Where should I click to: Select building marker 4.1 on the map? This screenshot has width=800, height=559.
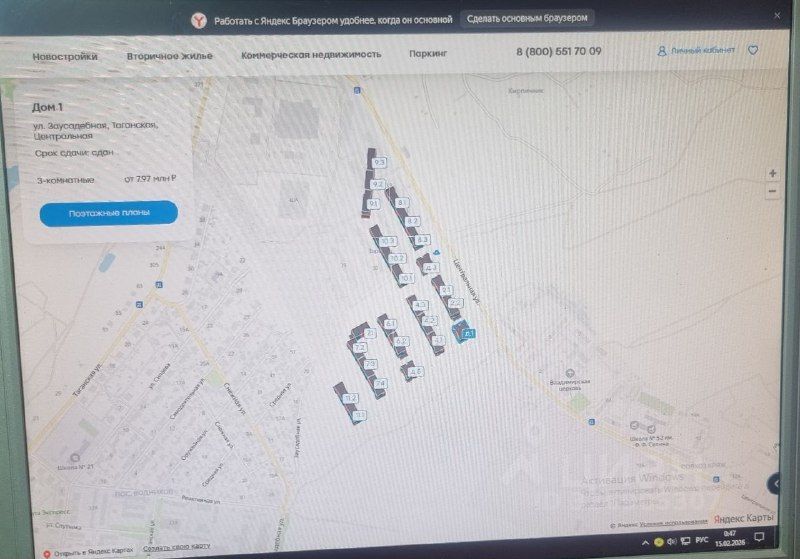tap(438, 339)
